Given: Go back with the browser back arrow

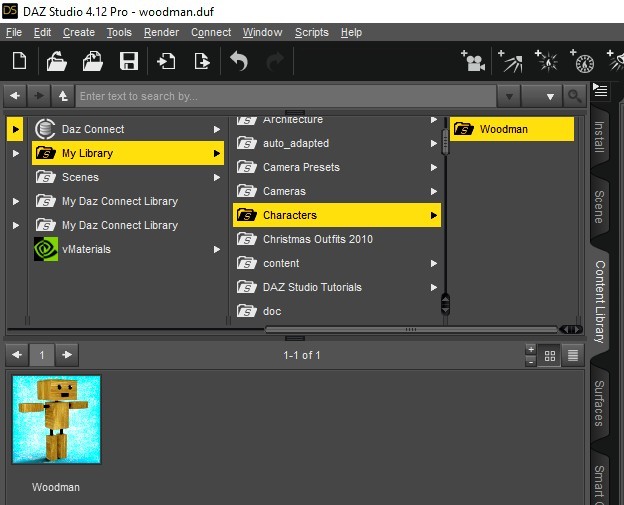Looking at the screenshot, I should tap(15, 96).
